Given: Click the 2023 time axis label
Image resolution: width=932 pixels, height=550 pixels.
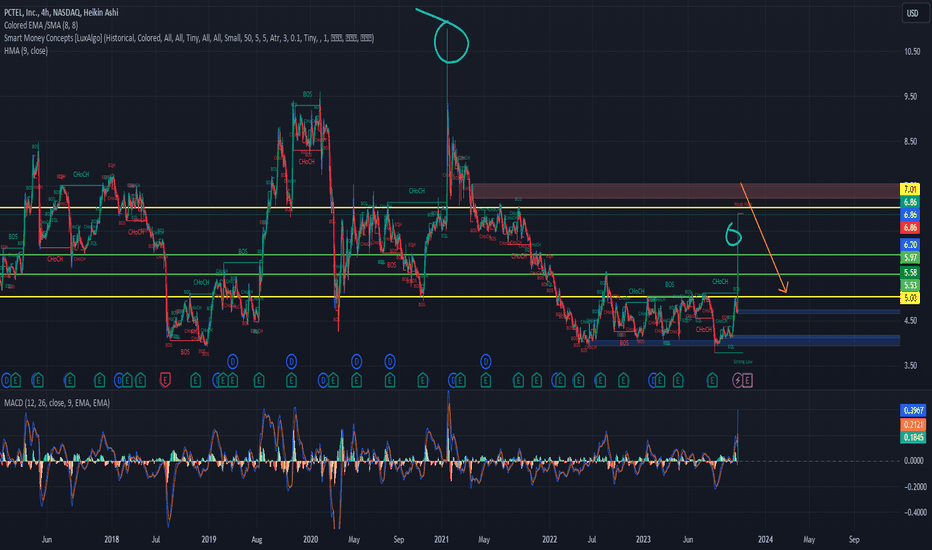Looking at the screenshot, I should pos(643,539).
